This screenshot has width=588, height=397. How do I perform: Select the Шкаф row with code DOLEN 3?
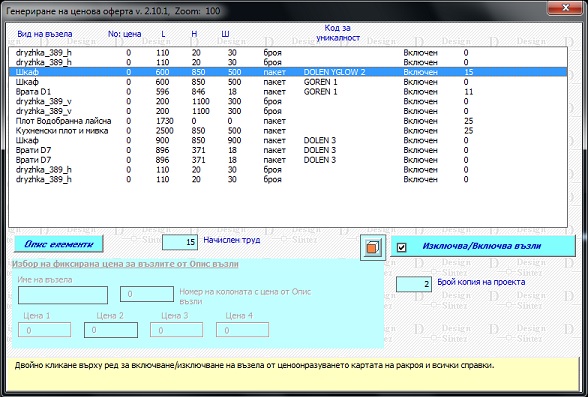coord(288,140)
